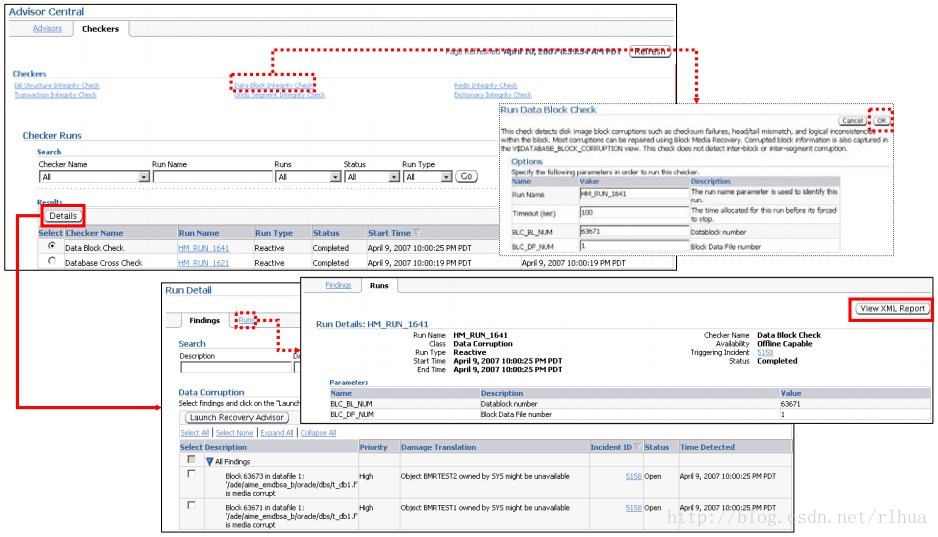Tick the All Findings checkbox
Image resolution: width=938 pixels, height=537 pixels.
[191, 459]
